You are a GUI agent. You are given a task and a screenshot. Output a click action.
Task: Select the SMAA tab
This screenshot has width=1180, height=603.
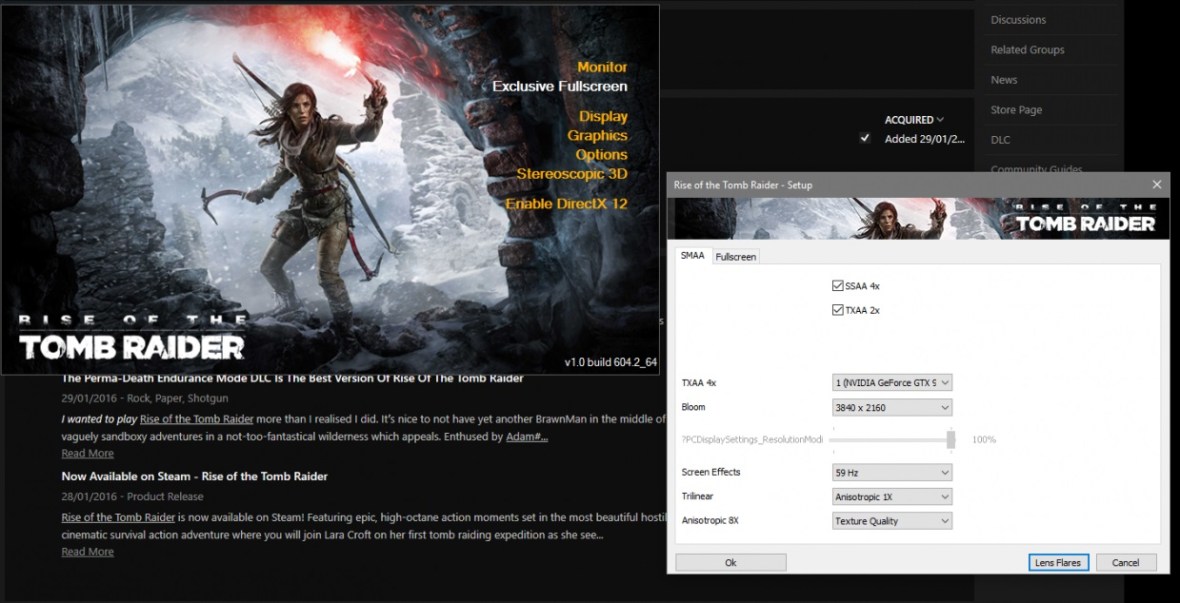pos(692,257)
